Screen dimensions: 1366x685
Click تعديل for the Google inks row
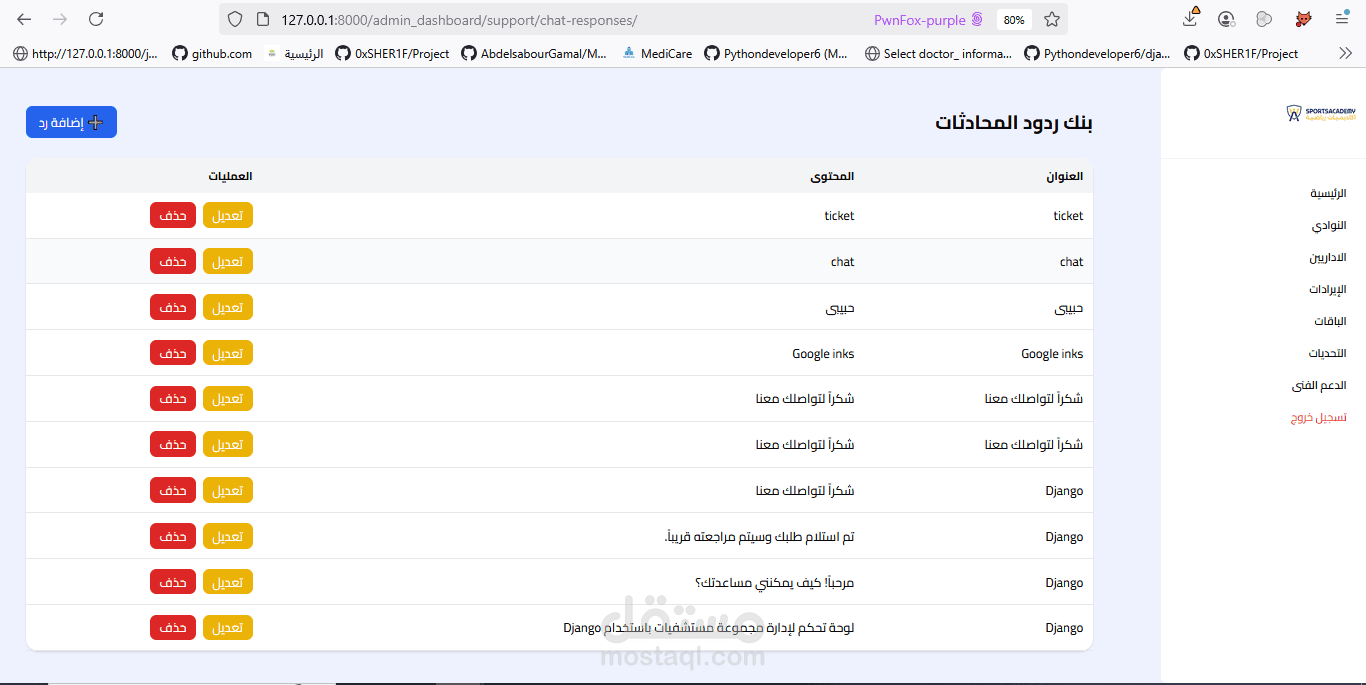click(228, 353)
